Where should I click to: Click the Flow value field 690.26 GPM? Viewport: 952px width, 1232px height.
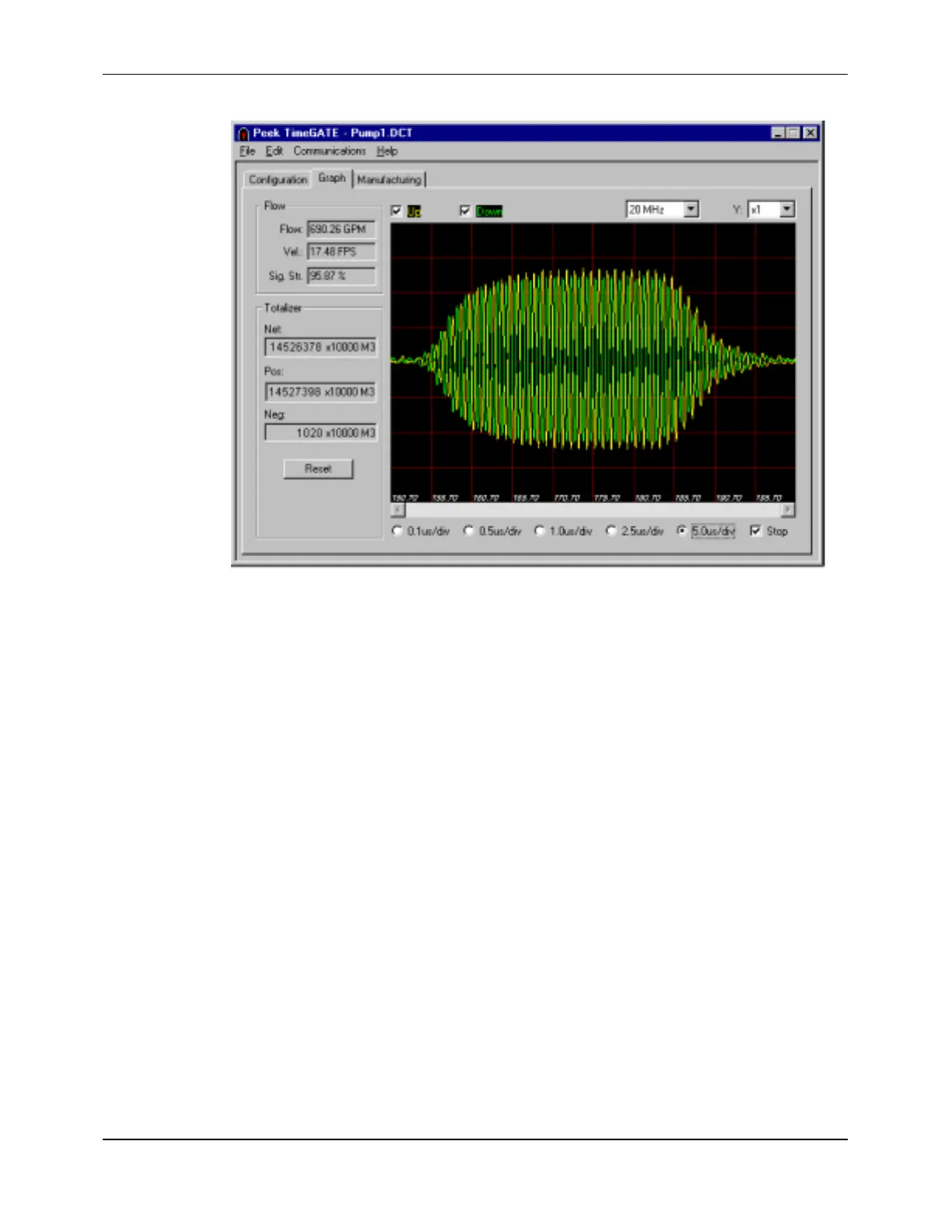341,229
